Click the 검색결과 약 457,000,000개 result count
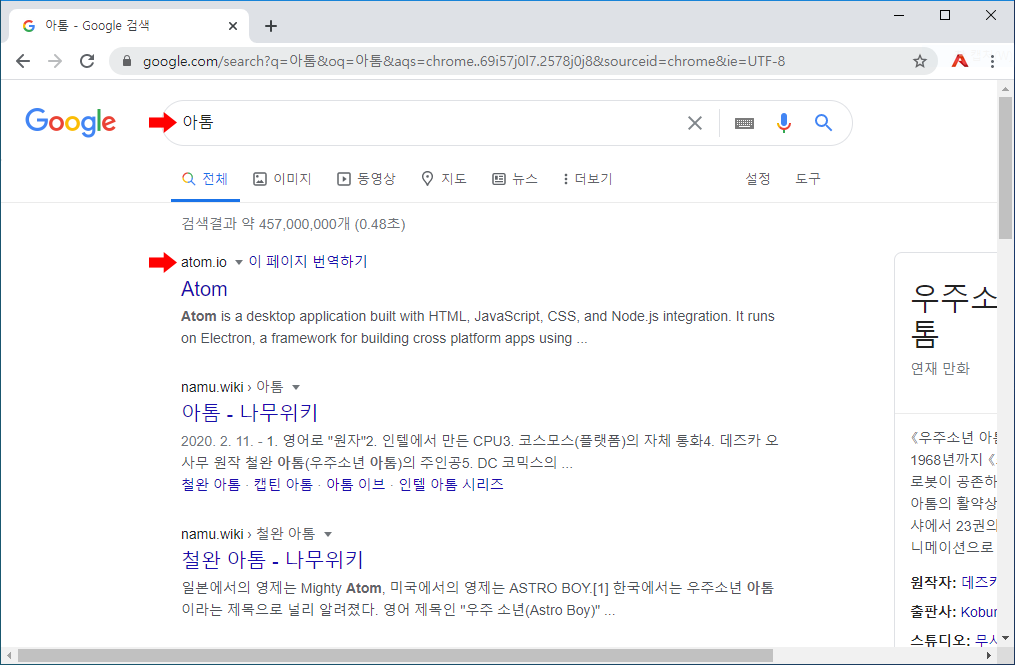 tap(293, 224)
